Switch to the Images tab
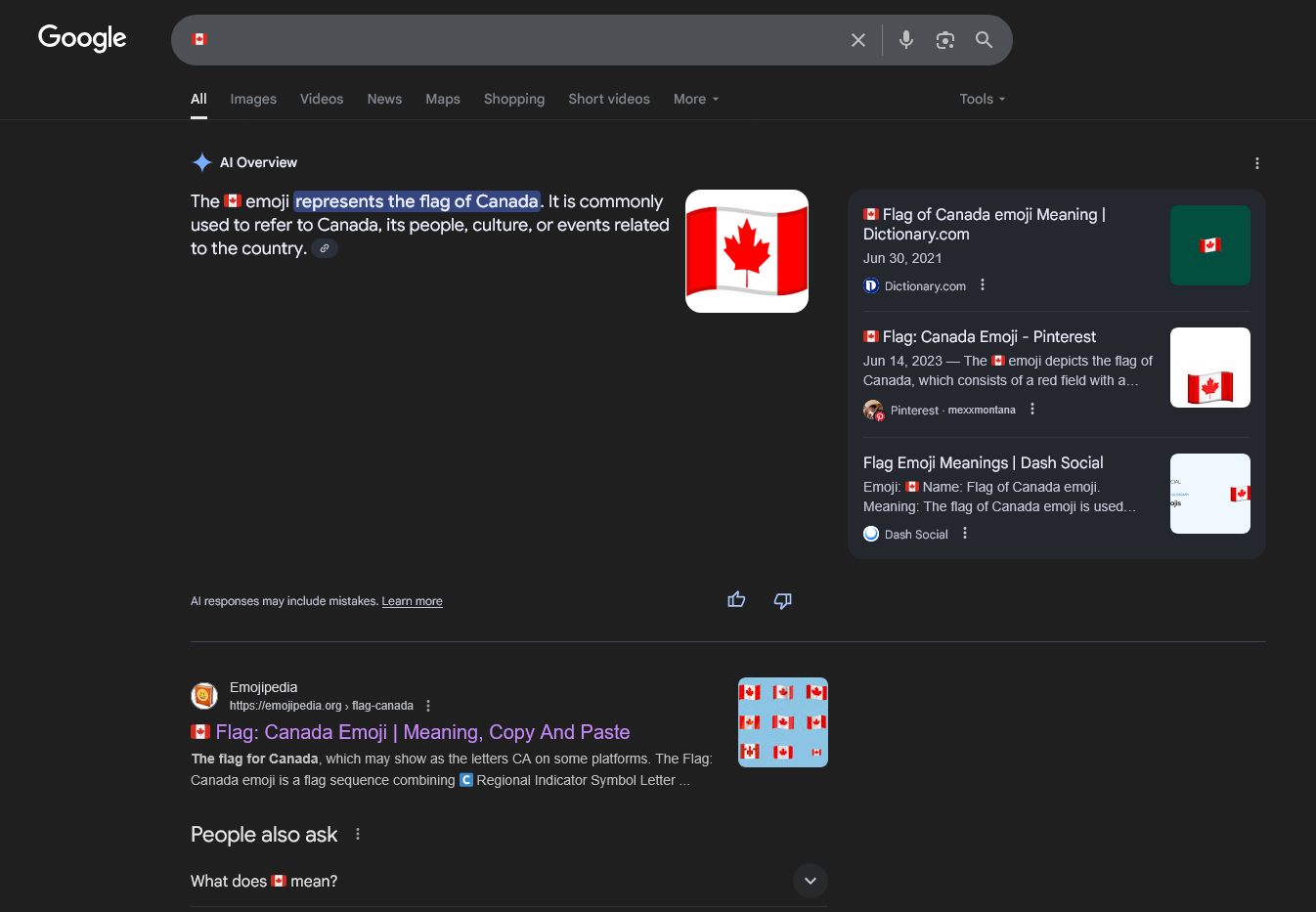The height and width of the screenshot is (912, 1316). [x=253, y=99]
